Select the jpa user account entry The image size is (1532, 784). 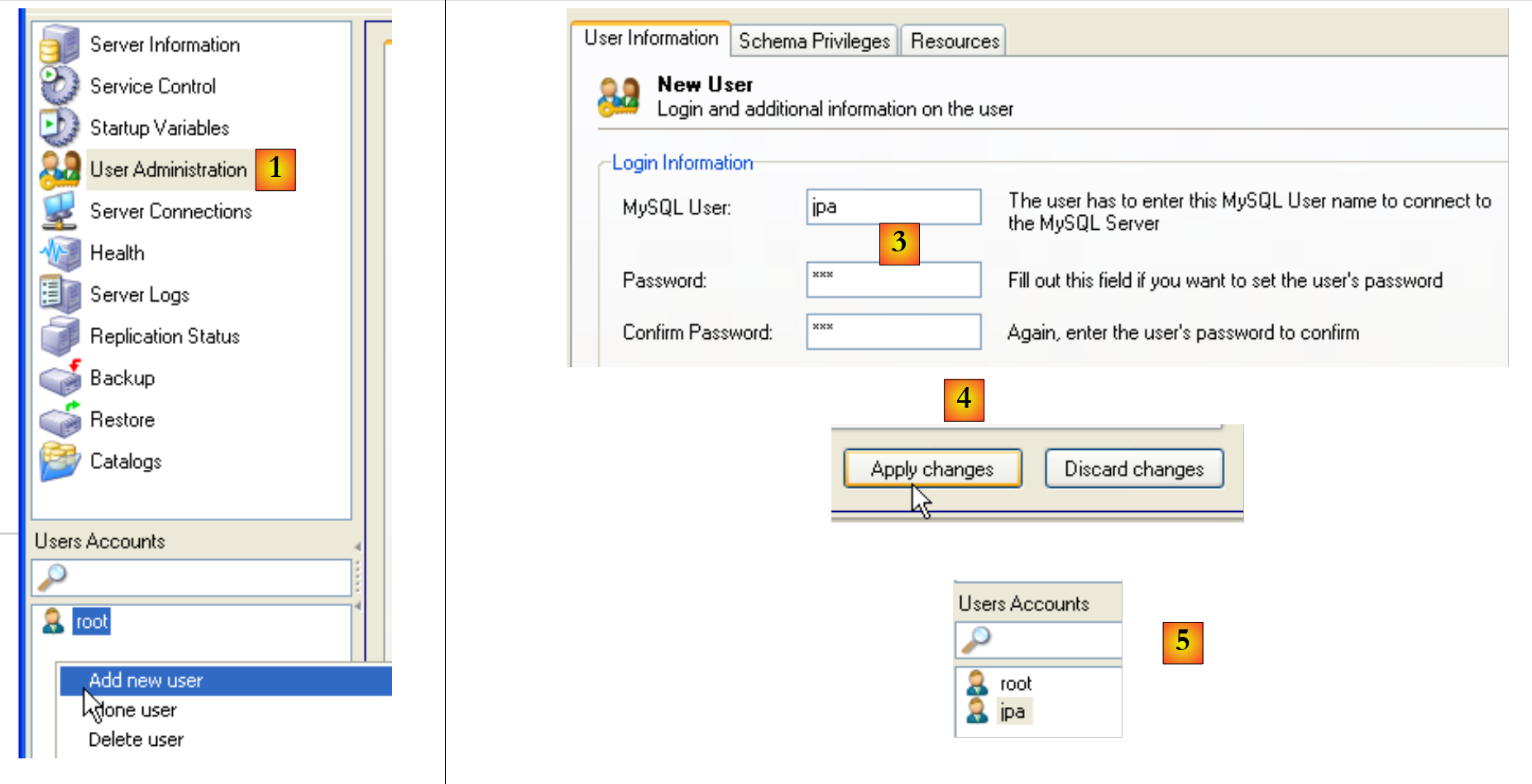(1013, 711)
